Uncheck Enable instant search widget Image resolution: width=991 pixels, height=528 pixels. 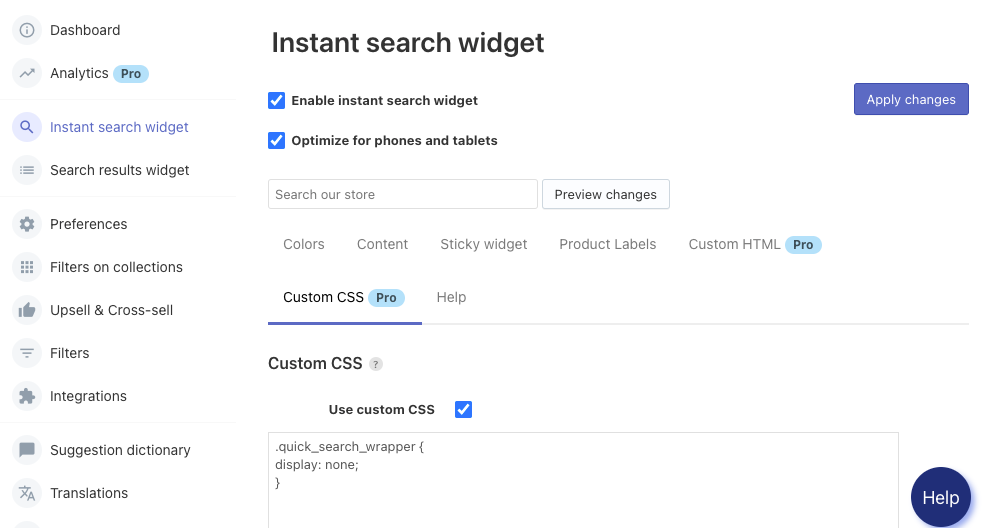click(x=276, y=101)
